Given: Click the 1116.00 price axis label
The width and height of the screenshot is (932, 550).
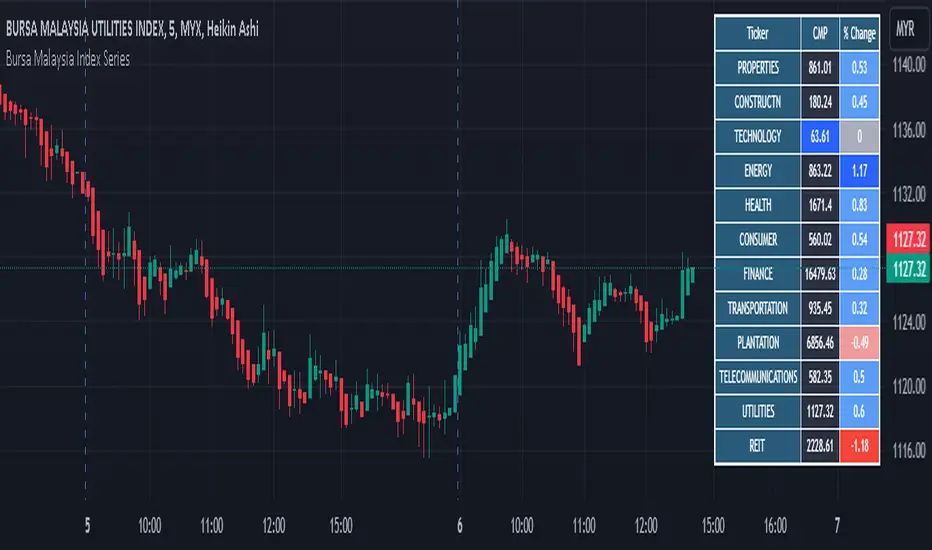Looking at the screenshot, I should tap(909, 451).
